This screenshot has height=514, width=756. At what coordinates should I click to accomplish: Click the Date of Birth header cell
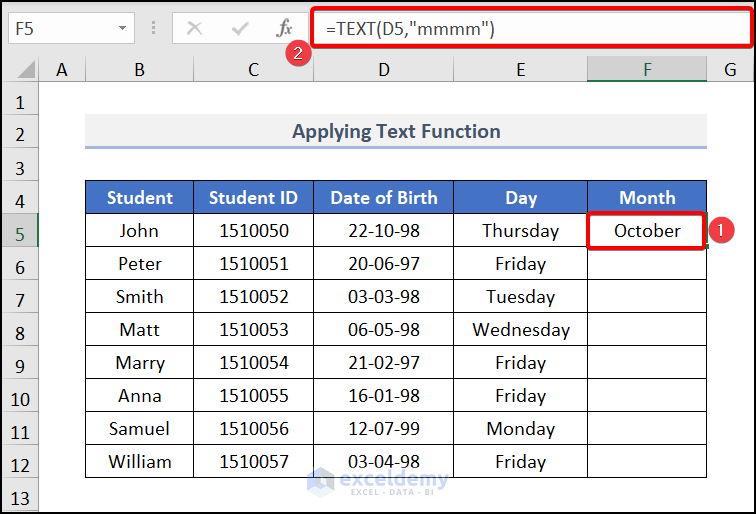[384, 197]
